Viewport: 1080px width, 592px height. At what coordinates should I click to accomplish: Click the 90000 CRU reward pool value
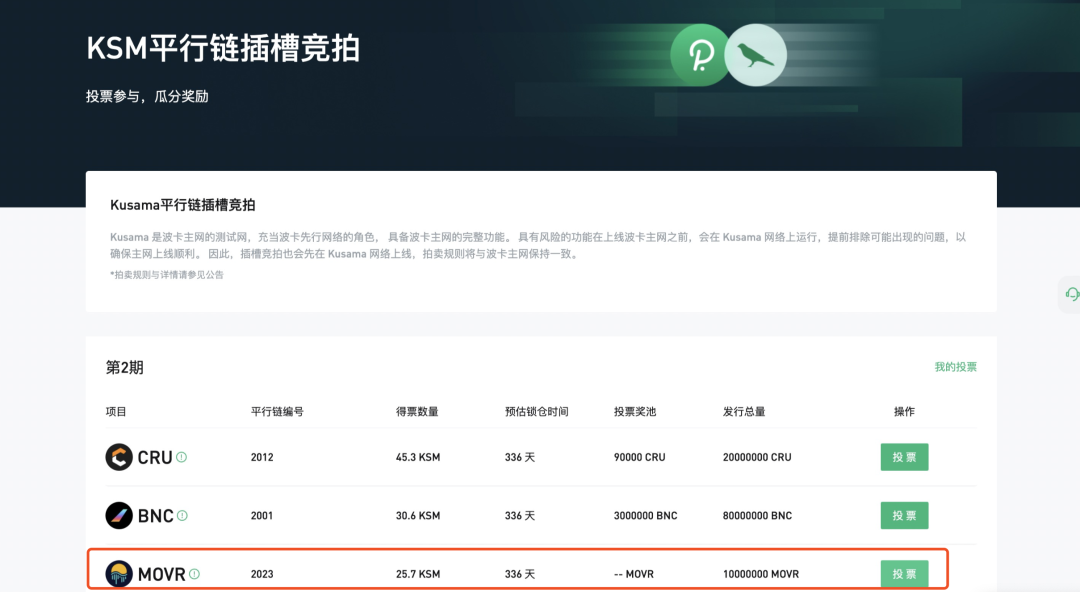[x=639, y=457]
